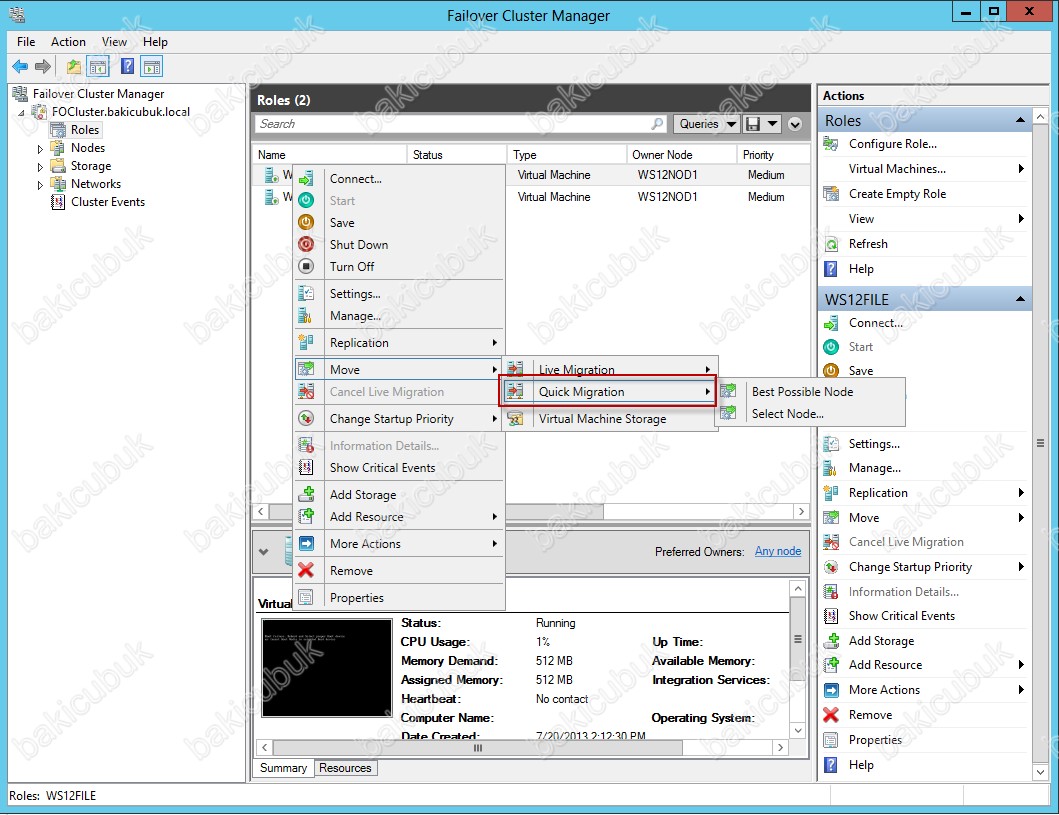Click the Refresh icon in Actions pane
Screen dimensions: 1059x815
click(831, 244)
